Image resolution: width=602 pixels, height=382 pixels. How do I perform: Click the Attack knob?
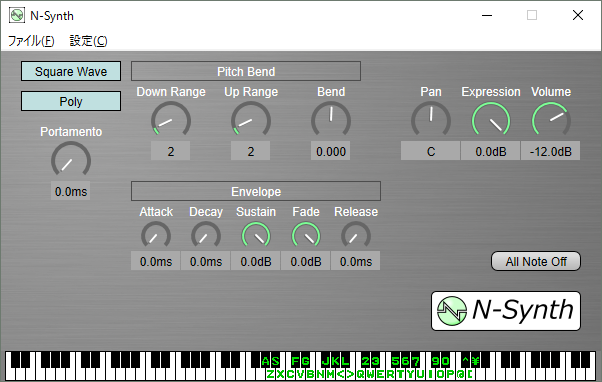pos(156,235)
